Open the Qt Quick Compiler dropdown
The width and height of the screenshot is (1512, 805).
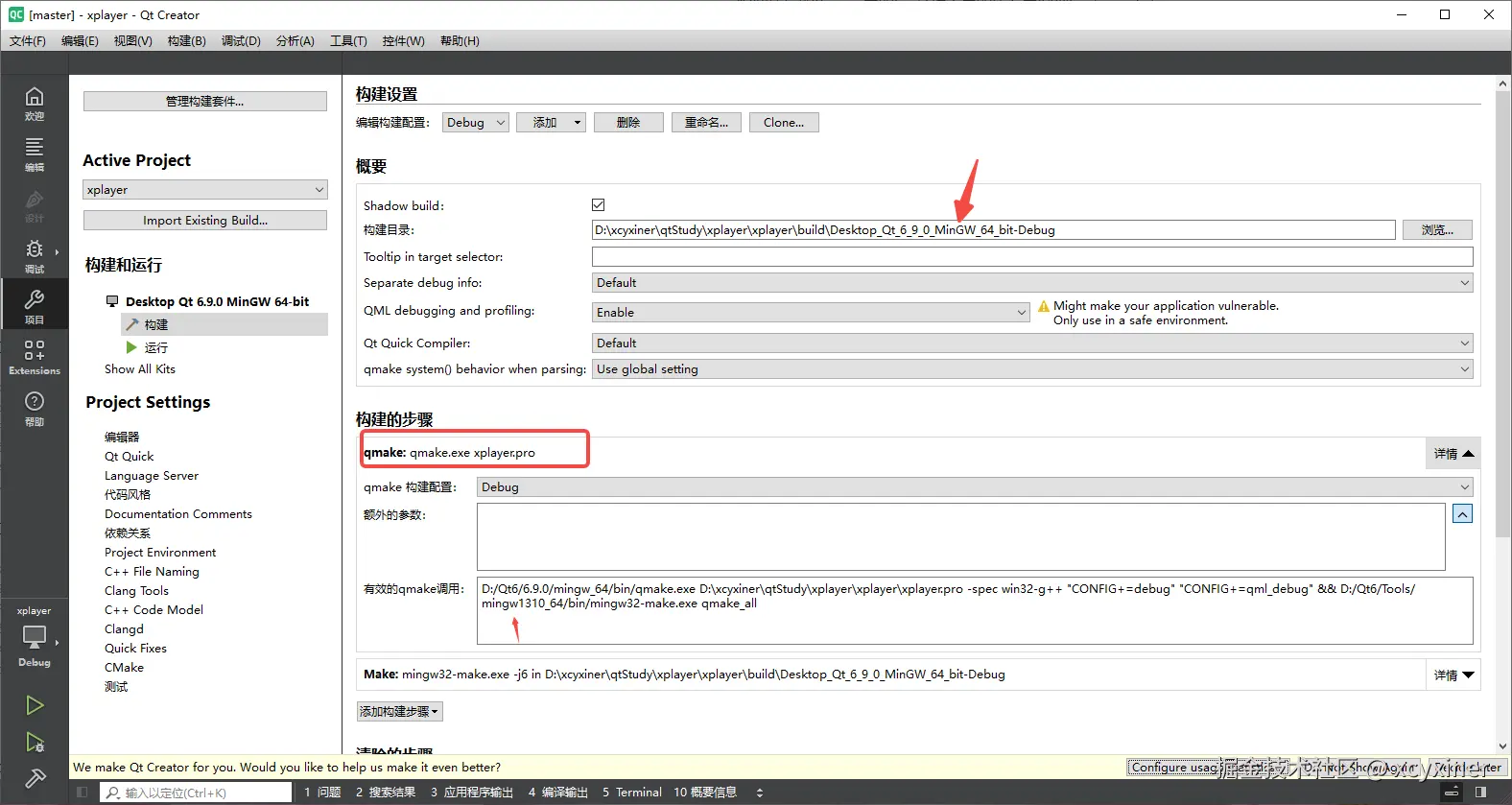click(1032, 343)
